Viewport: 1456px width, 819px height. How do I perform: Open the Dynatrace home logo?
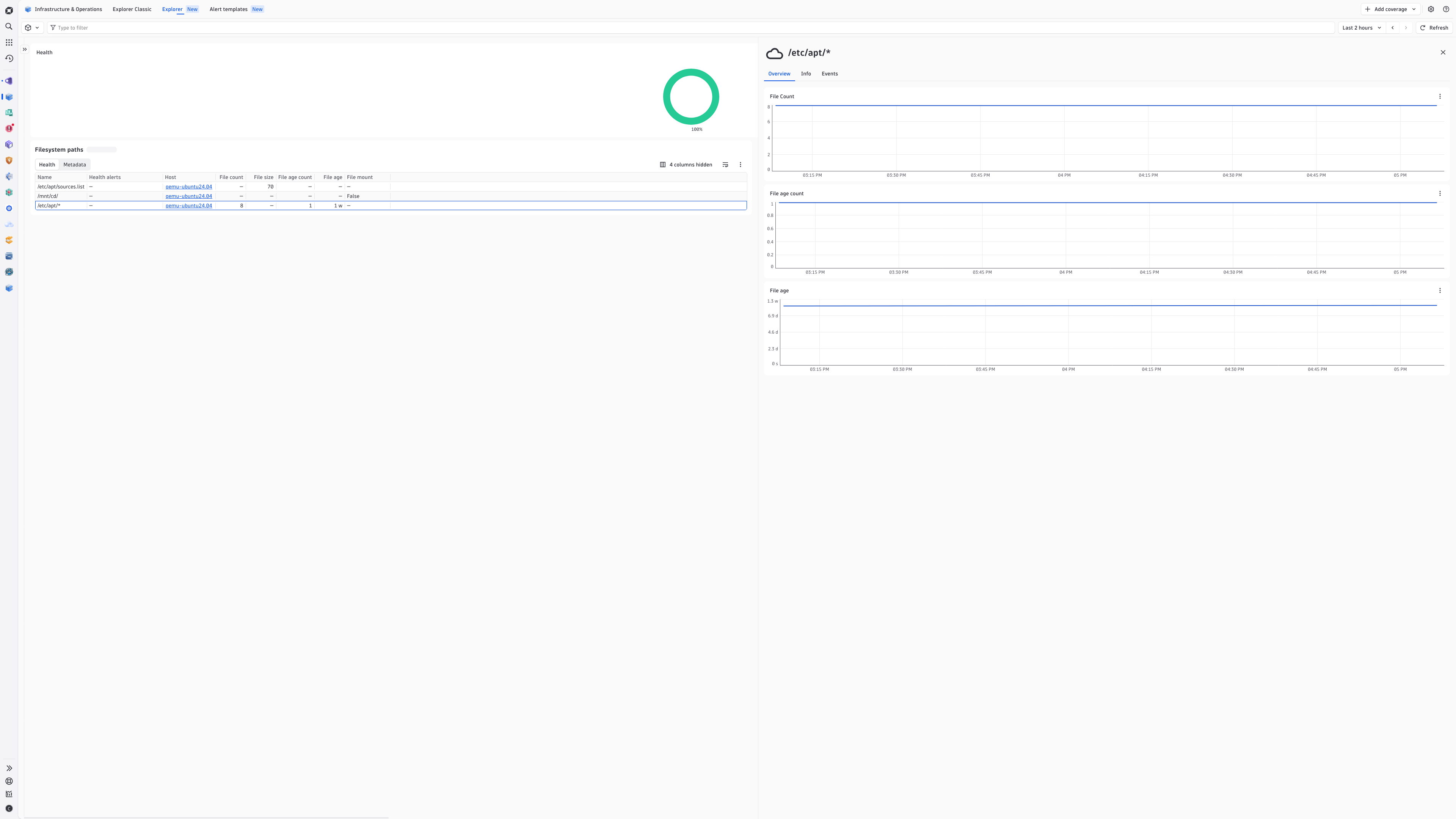click(9, 10)
